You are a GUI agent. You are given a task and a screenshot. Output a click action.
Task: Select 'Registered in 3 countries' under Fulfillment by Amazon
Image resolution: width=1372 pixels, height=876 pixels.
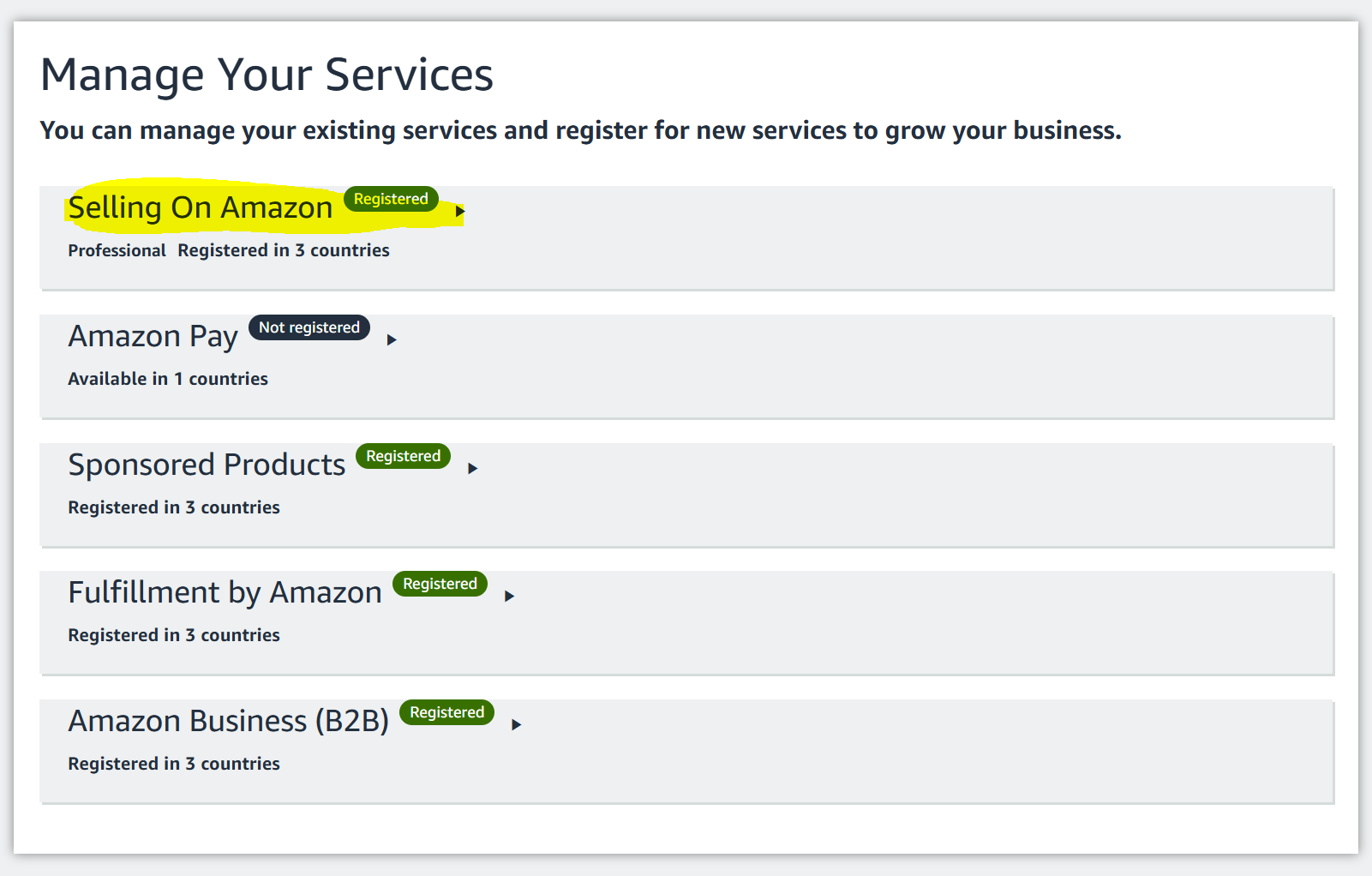point(174,635)
